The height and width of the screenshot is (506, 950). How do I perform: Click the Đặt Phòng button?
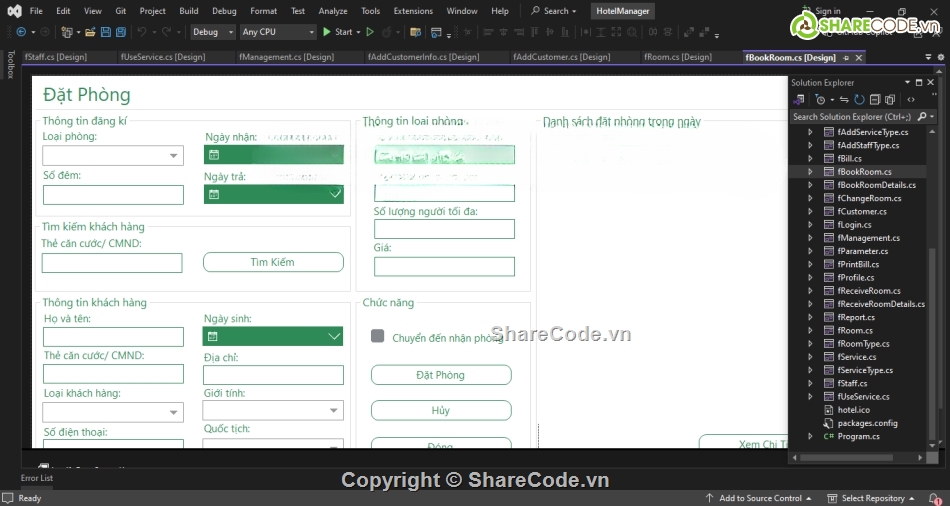441,375
